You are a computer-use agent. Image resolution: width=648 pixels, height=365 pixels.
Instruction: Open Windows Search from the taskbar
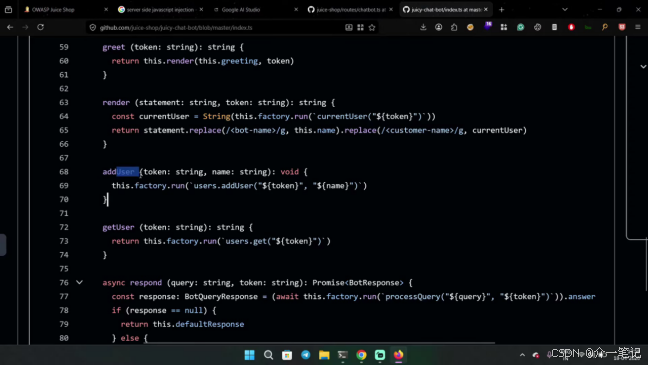268,355
